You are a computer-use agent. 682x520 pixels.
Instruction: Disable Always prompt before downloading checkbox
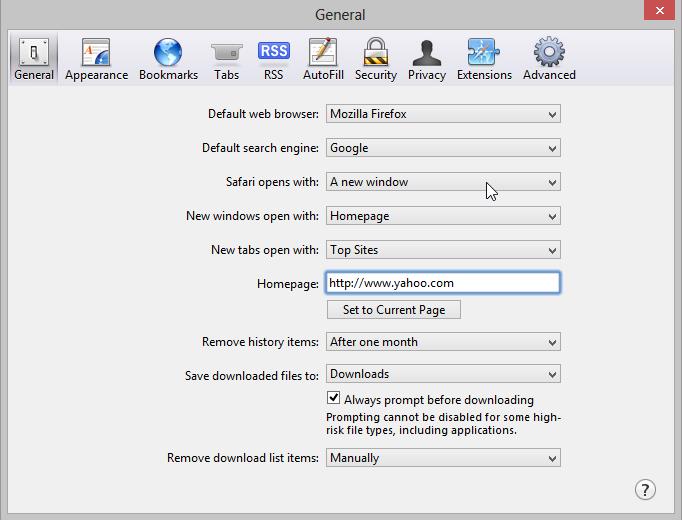[334, 399]
